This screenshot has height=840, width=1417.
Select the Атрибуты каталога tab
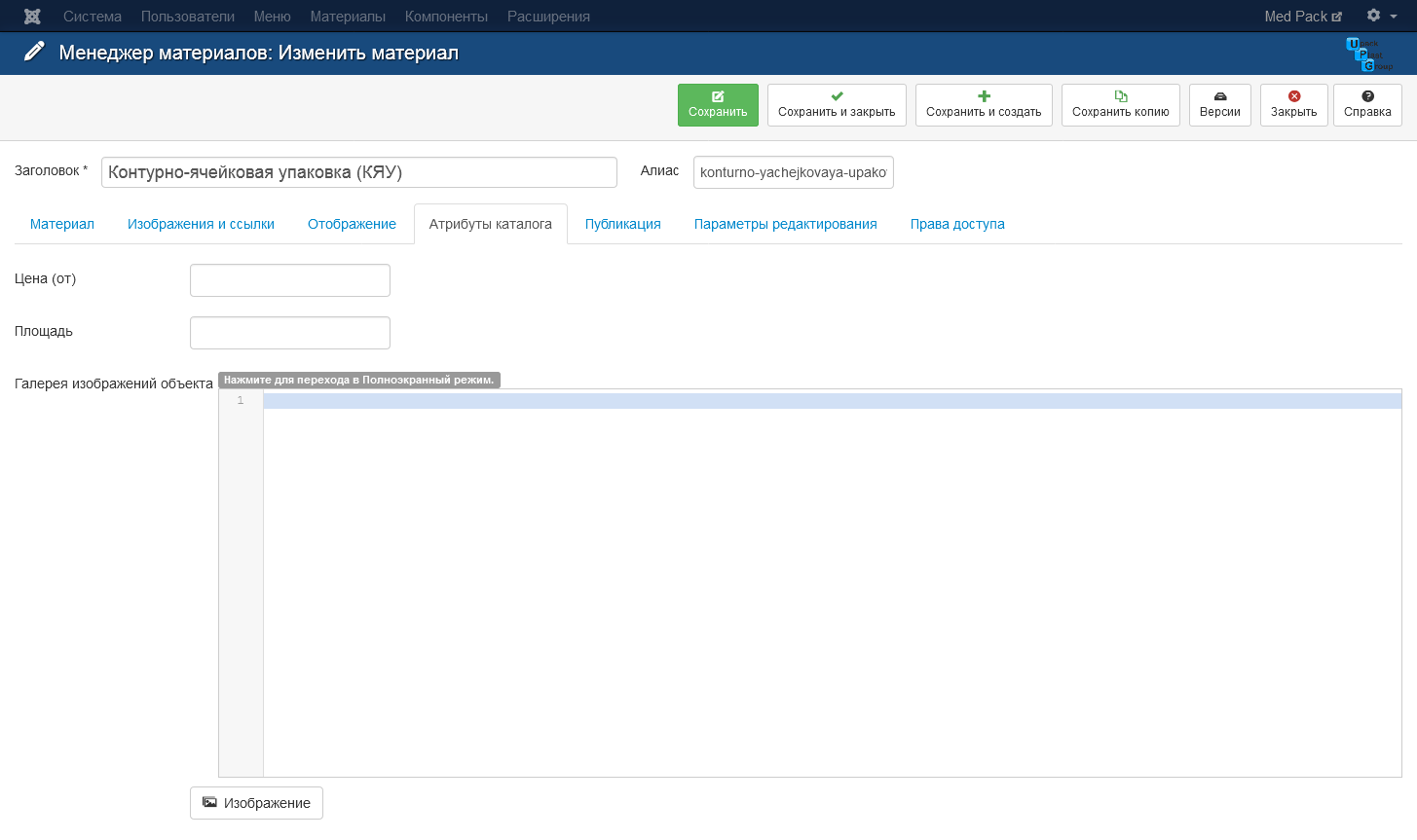click(491, 224)
